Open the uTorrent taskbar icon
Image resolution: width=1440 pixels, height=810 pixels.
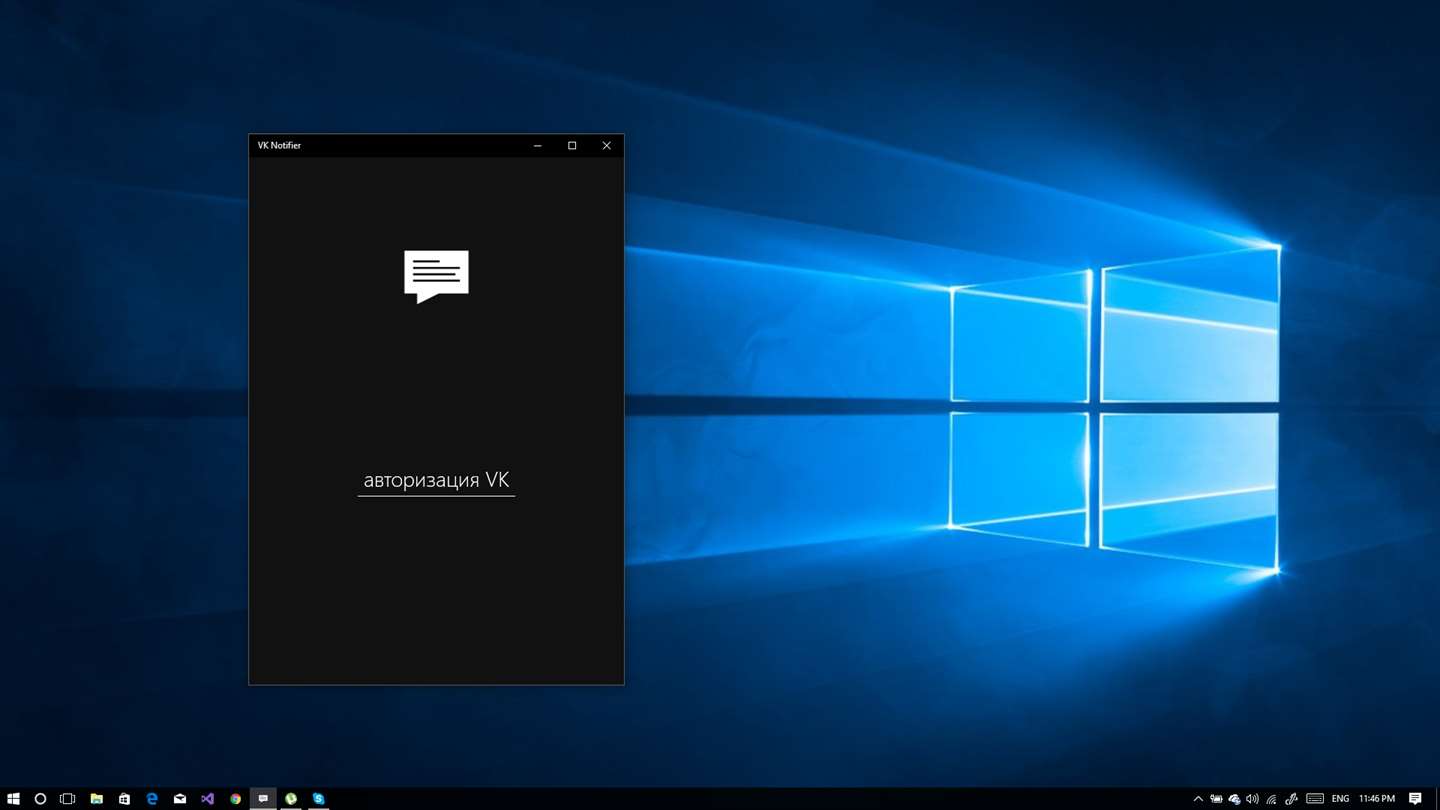[291, 799]
